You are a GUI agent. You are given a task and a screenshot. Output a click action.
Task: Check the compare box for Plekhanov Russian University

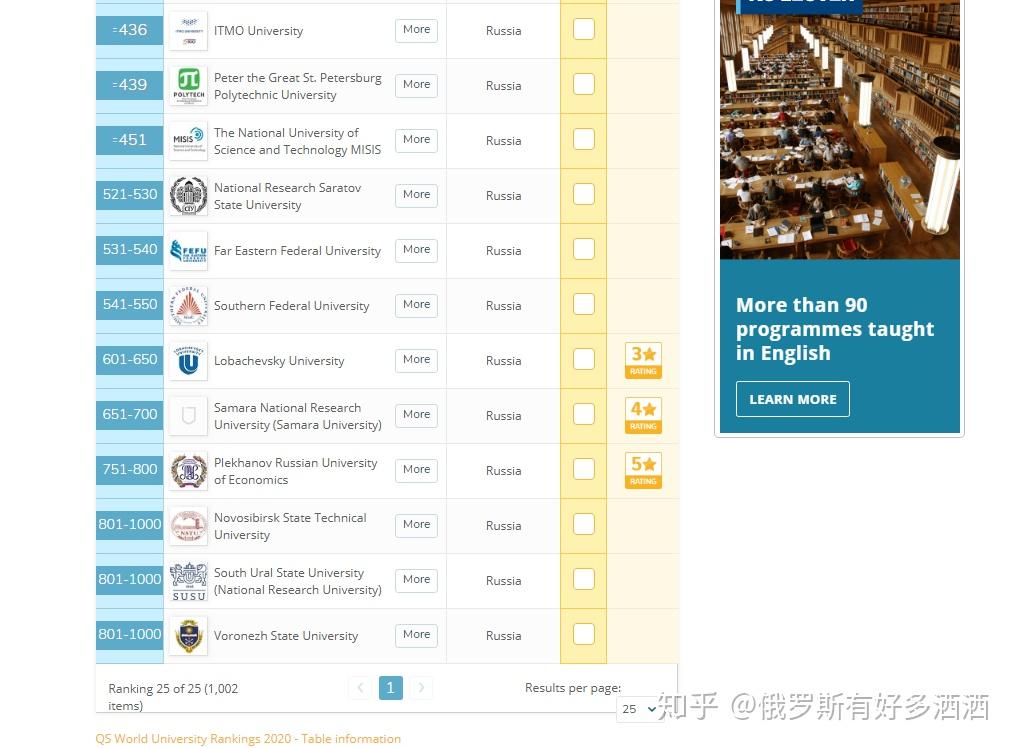tap(584, 469)
